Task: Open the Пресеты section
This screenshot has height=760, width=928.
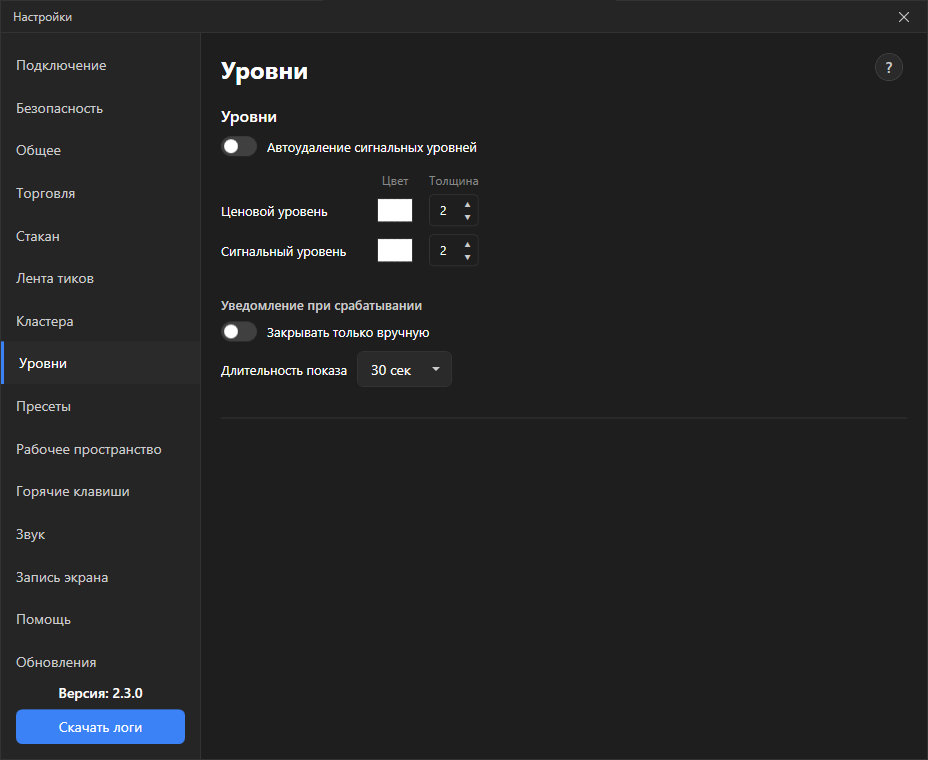Action: click(101, 407)
